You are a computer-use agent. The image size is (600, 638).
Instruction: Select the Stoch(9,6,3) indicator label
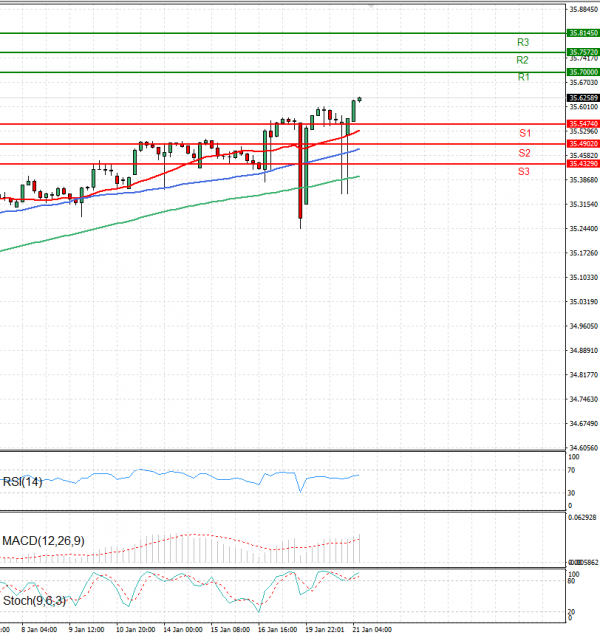[x=34, y=601]
